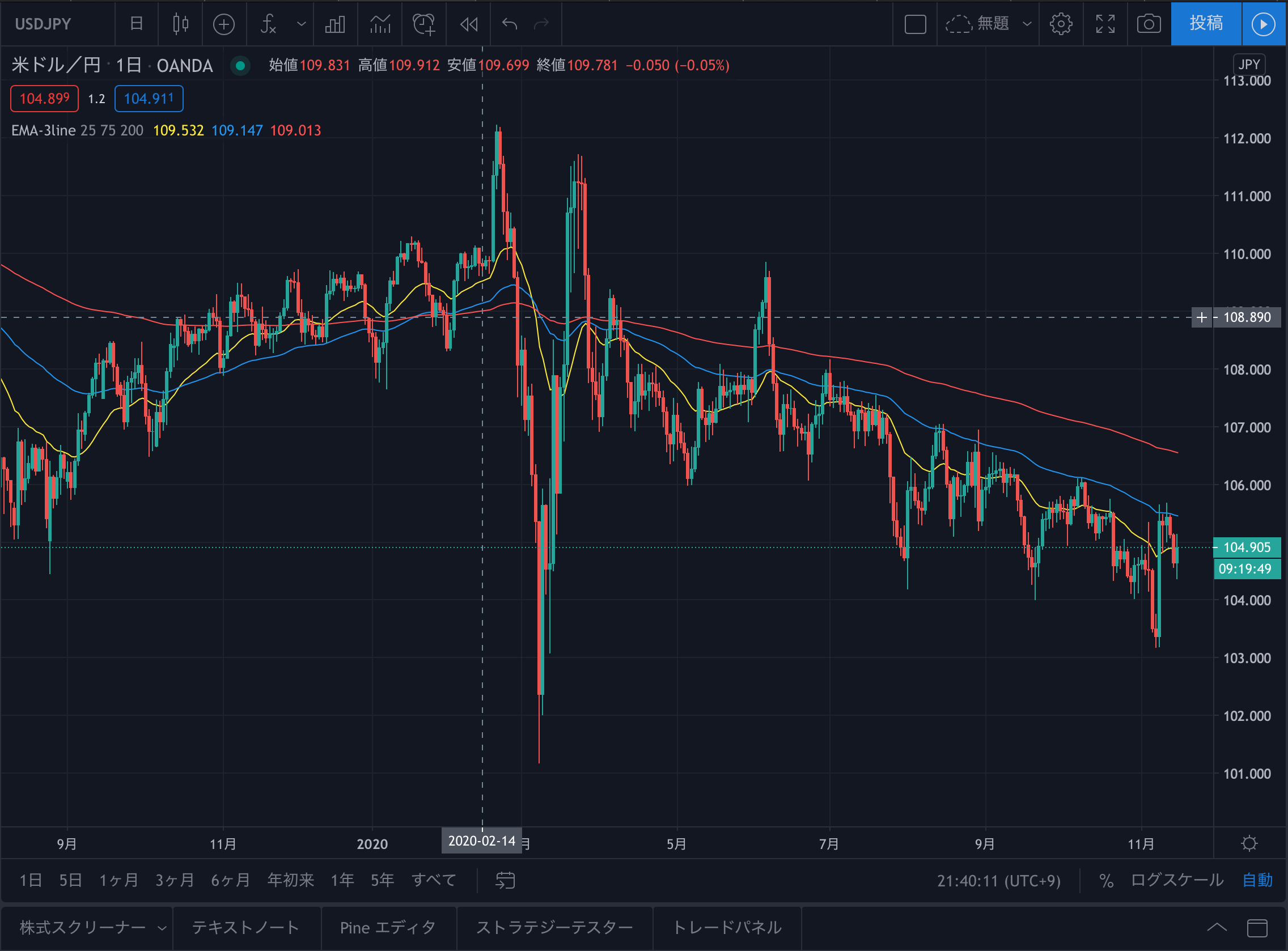1288x951 pixels.
Task: Expand indicator templates dropdown arrow
Action: tap(301, 24)
